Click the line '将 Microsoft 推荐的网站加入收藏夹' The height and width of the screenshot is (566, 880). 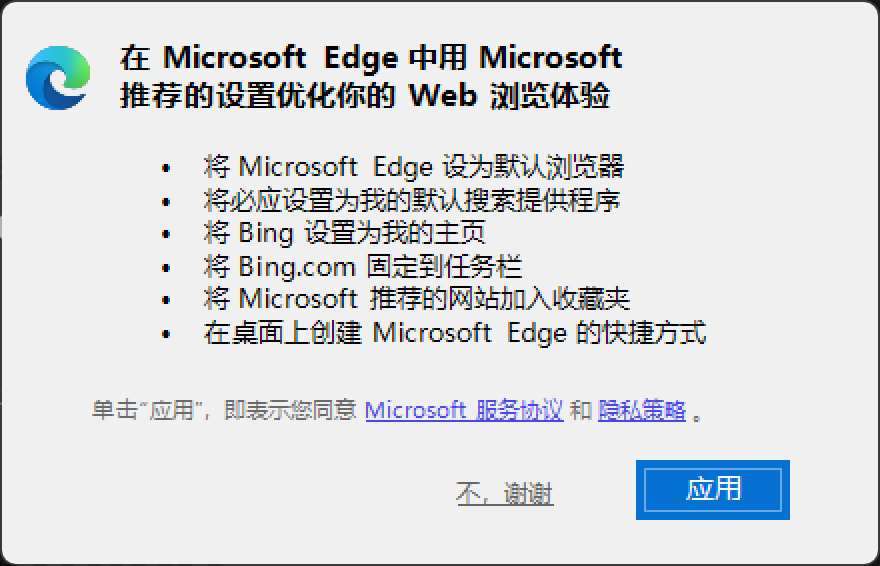pos(416,298)
